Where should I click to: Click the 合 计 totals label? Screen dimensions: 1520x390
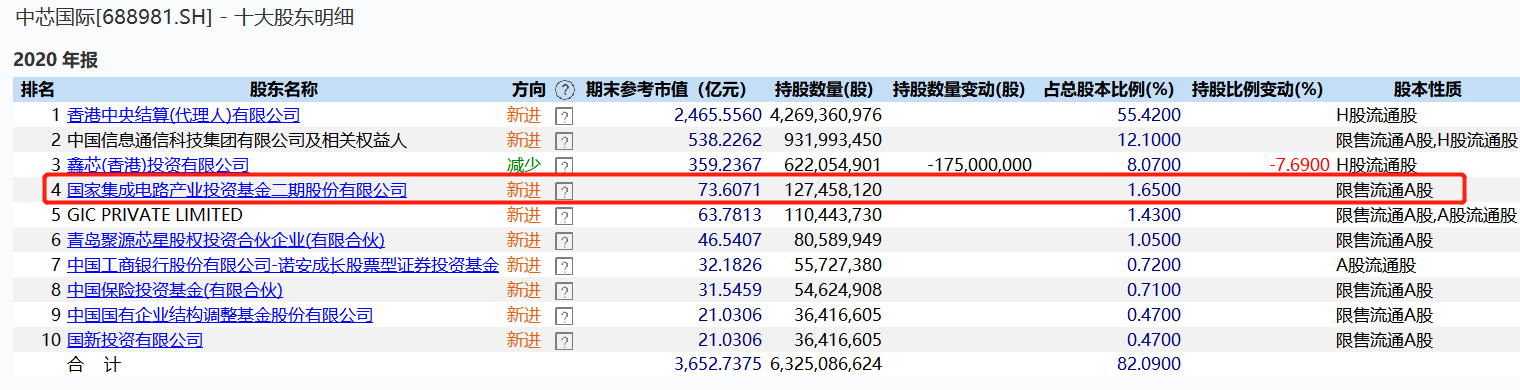94,365
